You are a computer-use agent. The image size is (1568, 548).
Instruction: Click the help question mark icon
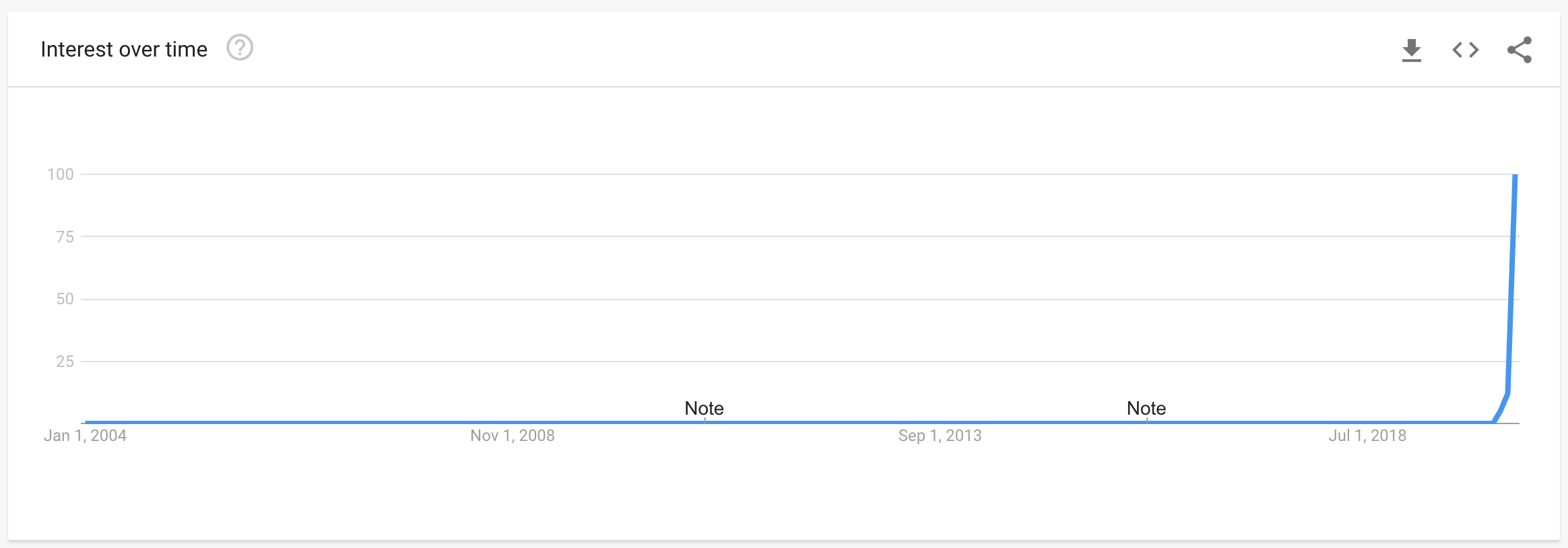point(240,48)
